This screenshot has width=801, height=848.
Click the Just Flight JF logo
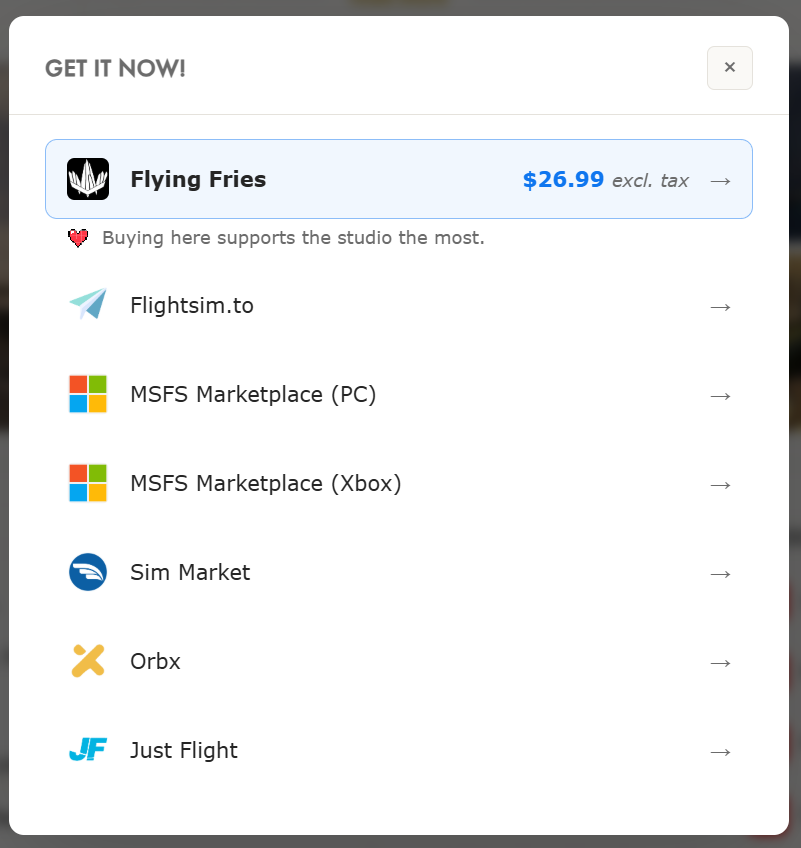coord(88,750)
